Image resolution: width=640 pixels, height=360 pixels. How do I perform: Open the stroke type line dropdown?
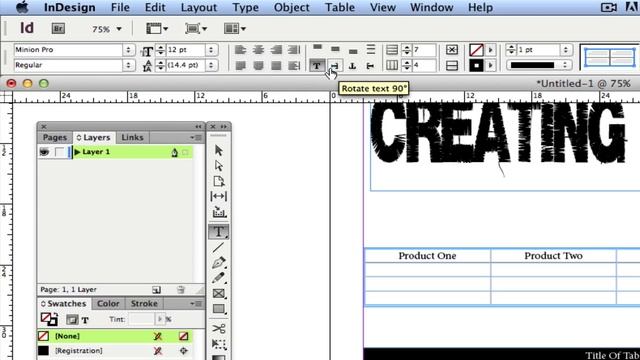[x=565, y=65]
